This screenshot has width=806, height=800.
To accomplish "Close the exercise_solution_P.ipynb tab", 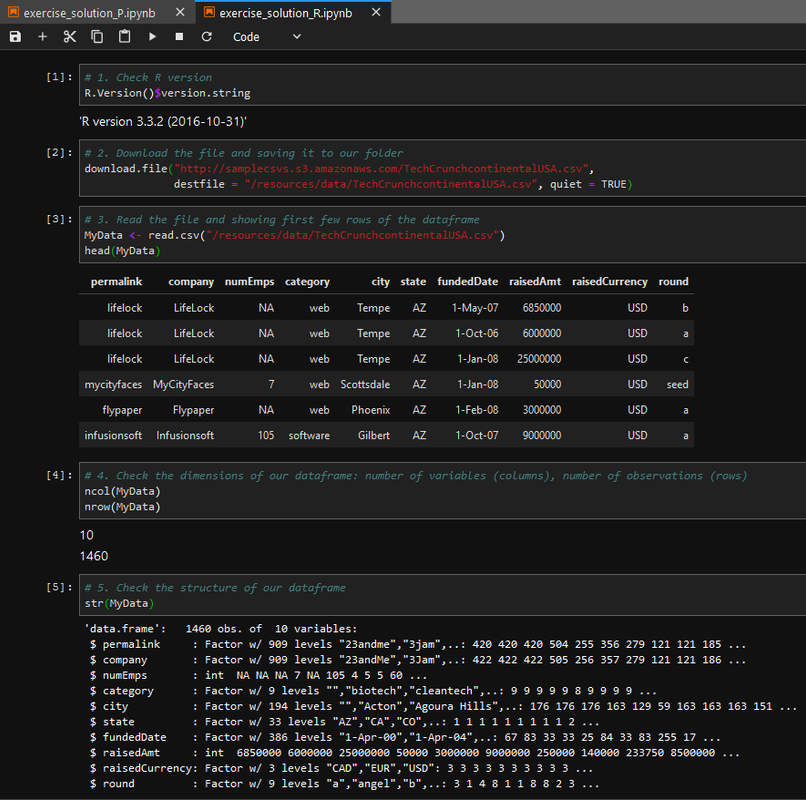I will pos(179,12).
